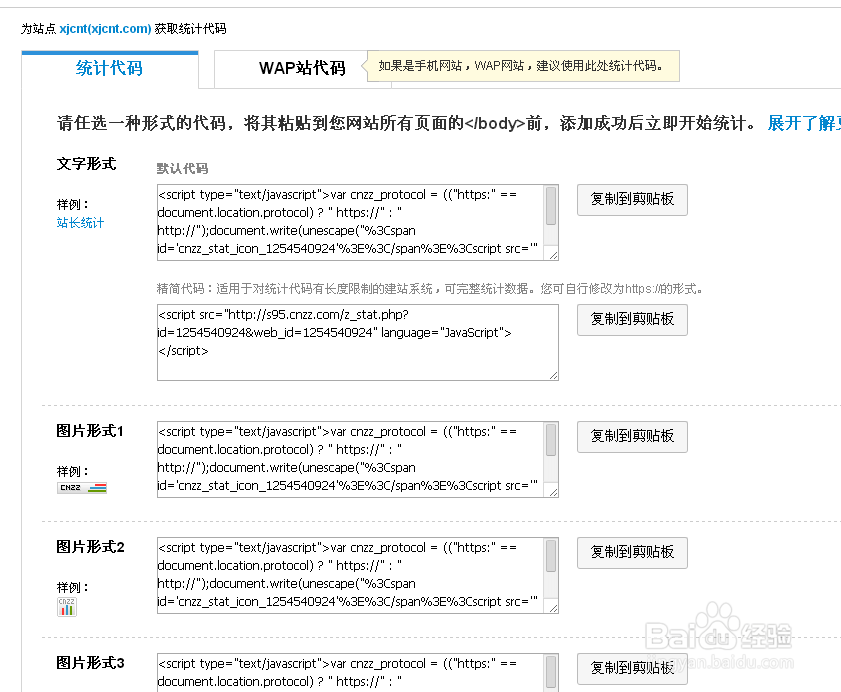841x692 pixels.
Task: Click the 默认代码 label
Action: coord(182,168)
